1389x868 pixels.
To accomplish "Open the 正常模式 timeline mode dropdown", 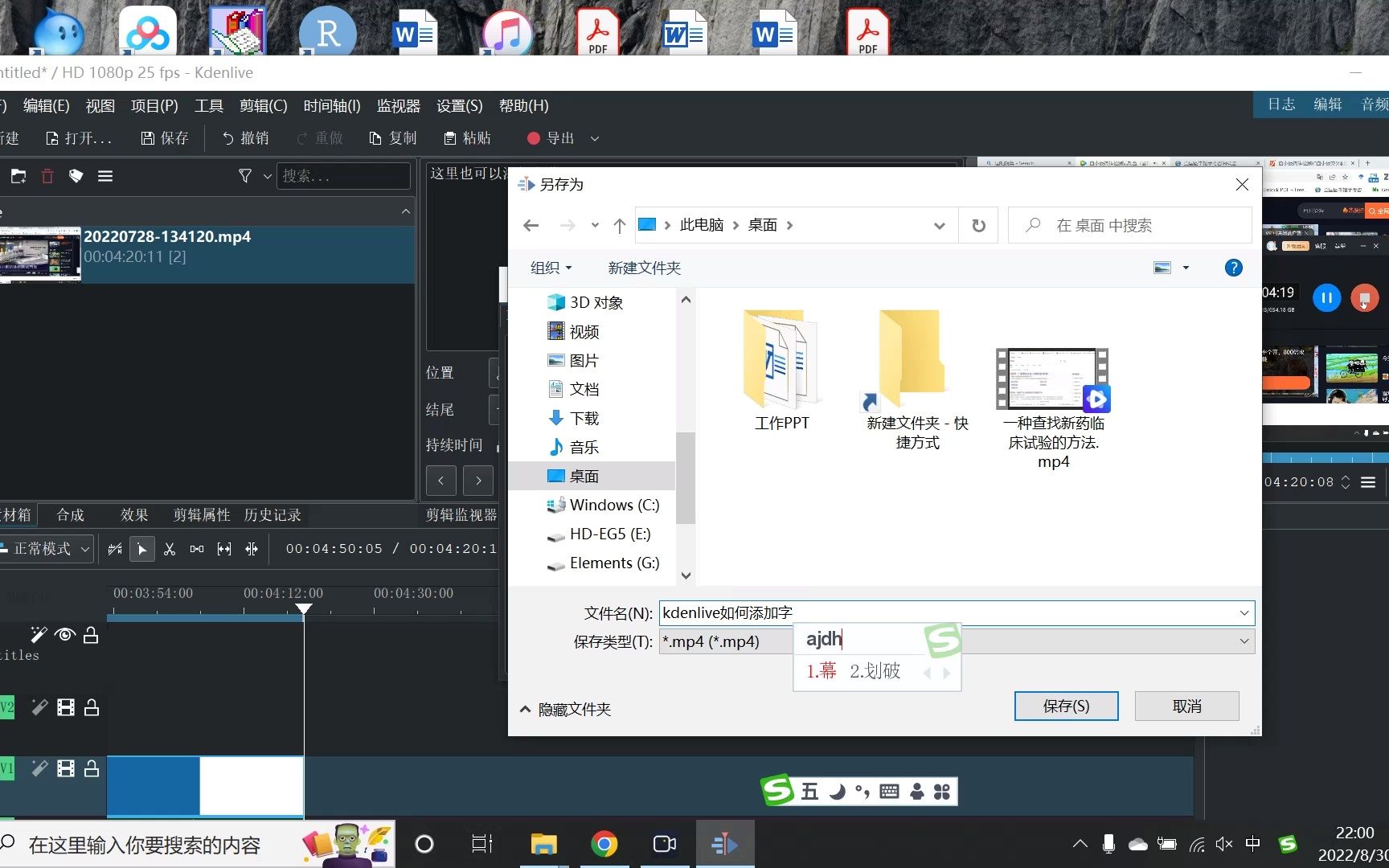I will [x=46, y=549].
